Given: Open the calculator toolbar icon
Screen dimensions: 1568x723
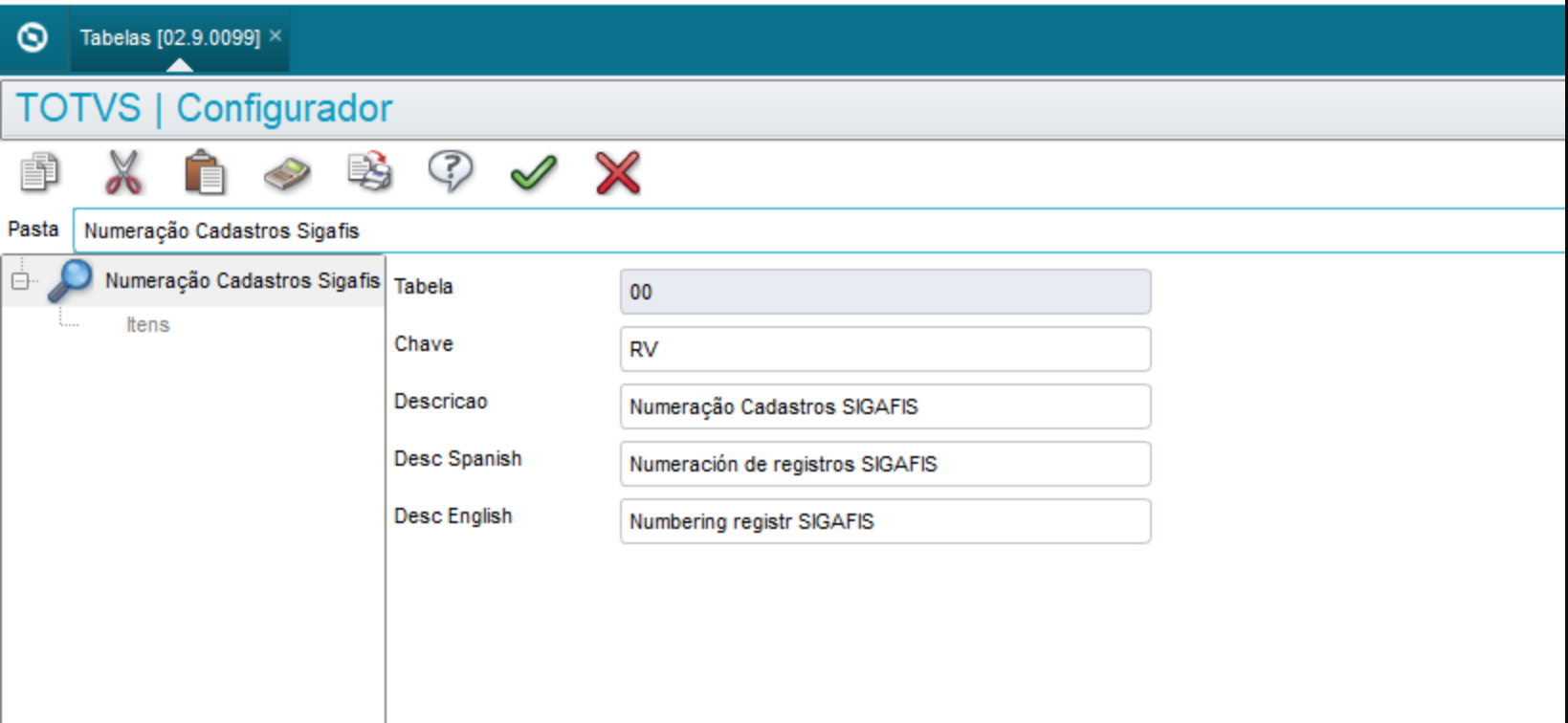Looking at the screenshot, I should tap(287, 174).
